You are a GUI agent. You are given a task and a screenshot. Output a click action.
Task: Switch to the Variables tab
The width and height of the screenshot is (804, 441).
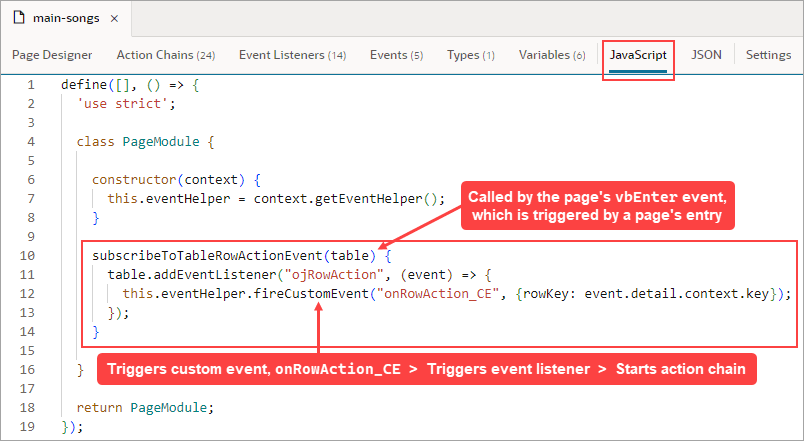552,55
